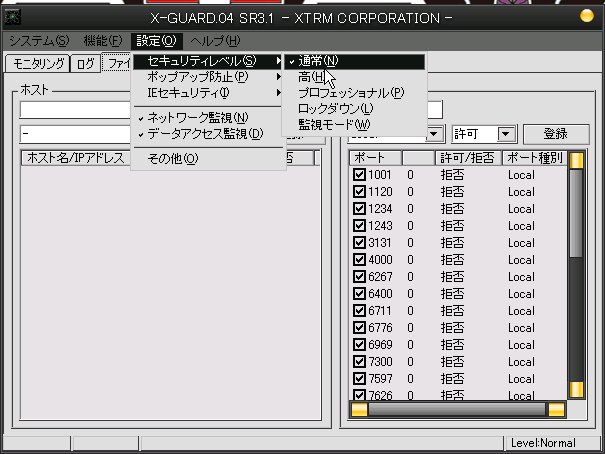605x454 pixels.
Task: Click the port list scroll-right button
Action: pyautogui.click(x=556, y=410)
